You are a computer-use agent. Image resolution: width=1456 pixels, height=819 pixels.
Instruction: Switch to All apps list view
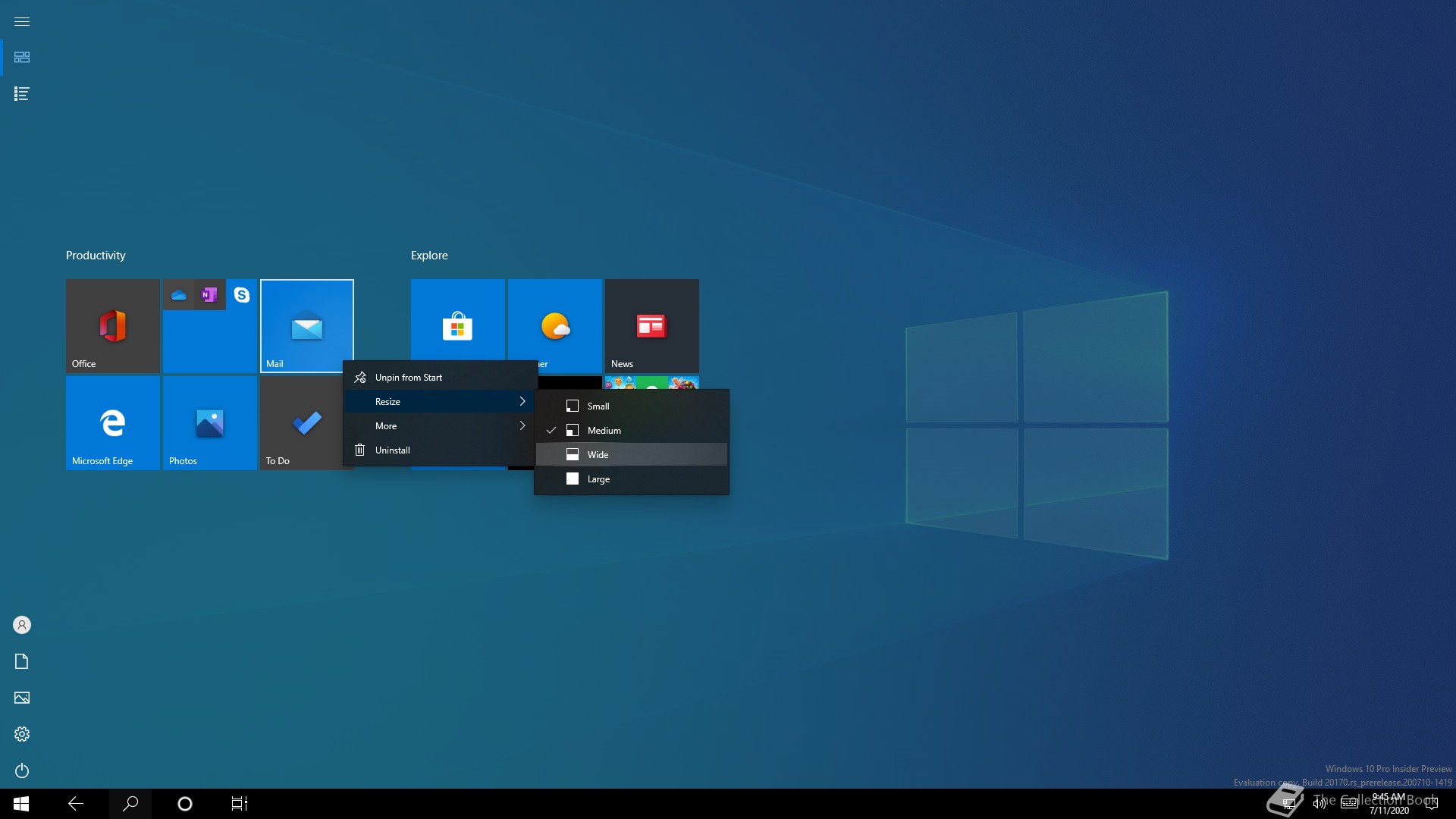pyautogui.click(x=21, y=94)
